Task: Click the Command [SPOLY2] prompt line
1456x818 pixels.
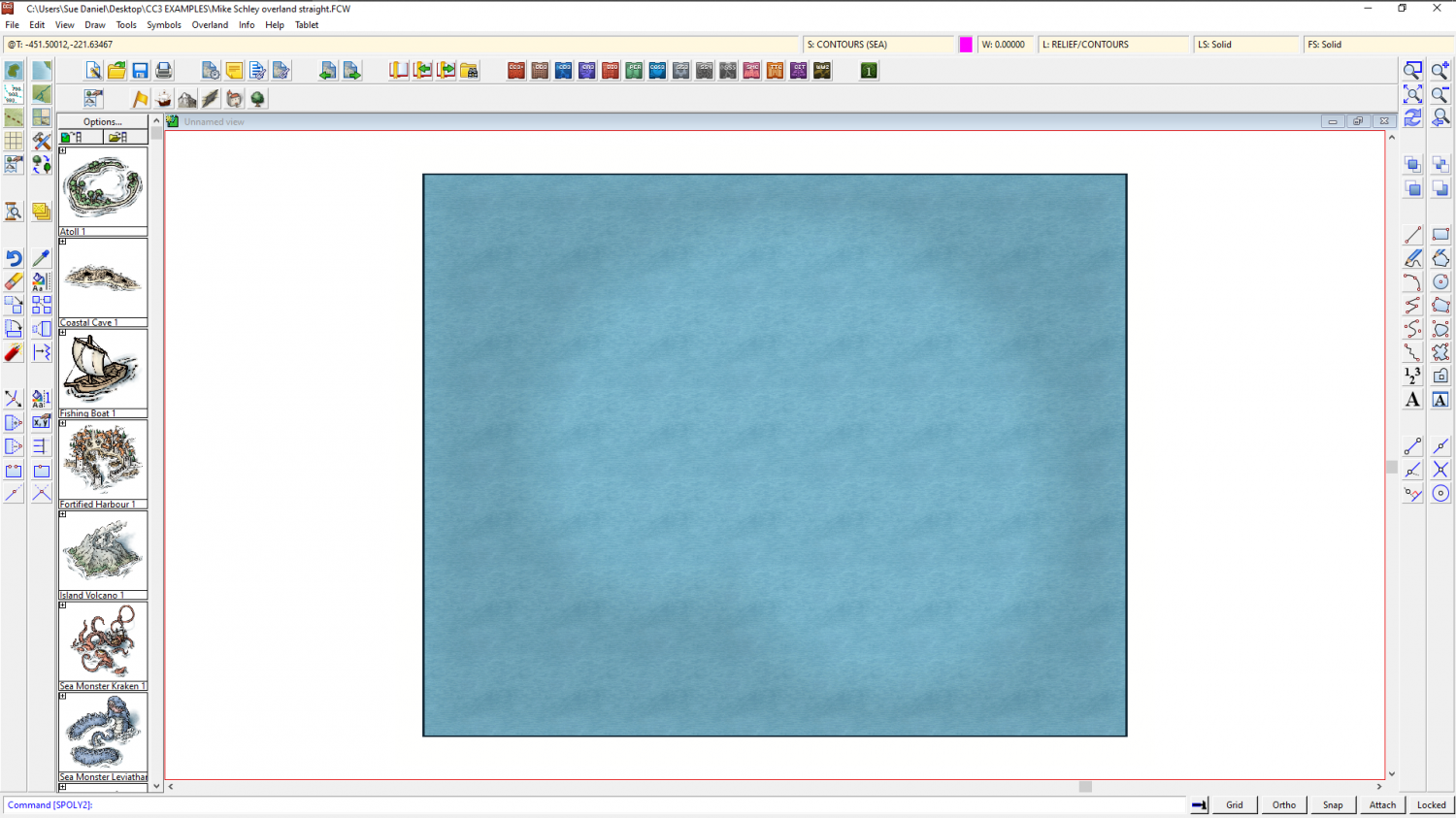Action: (594, 804)
